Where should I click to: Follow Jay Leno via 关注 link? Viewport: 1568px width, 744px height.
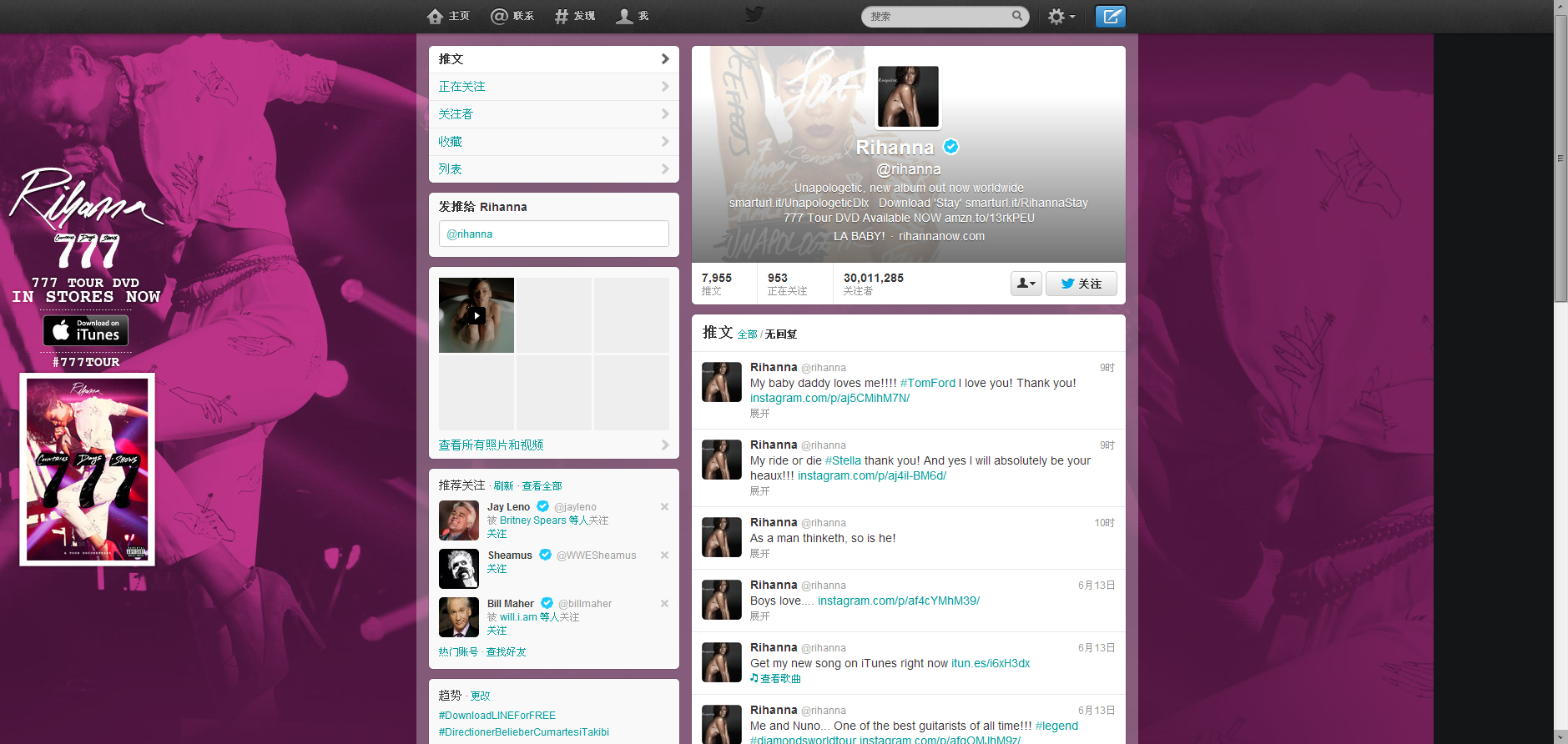497,534
